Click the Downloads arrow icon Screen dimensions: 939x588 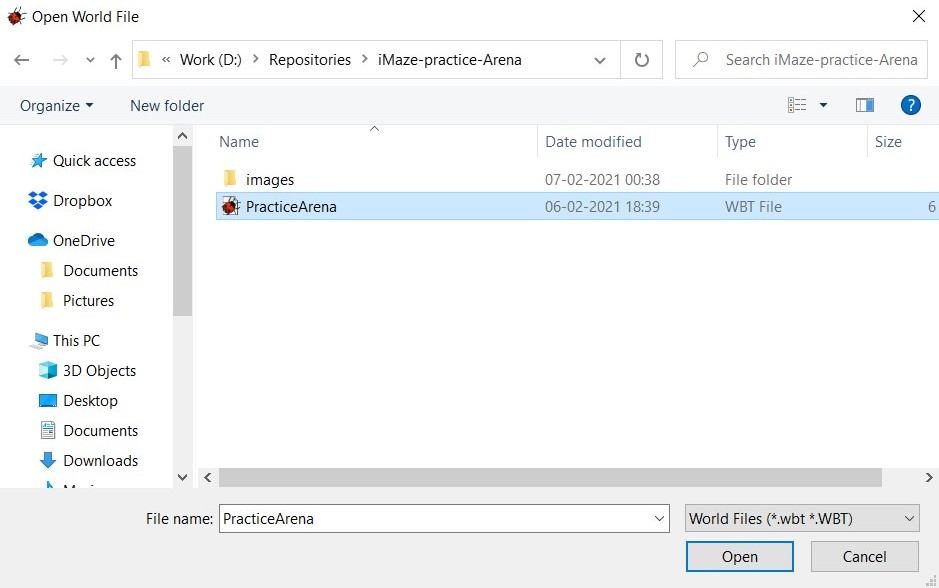(48, 460)
